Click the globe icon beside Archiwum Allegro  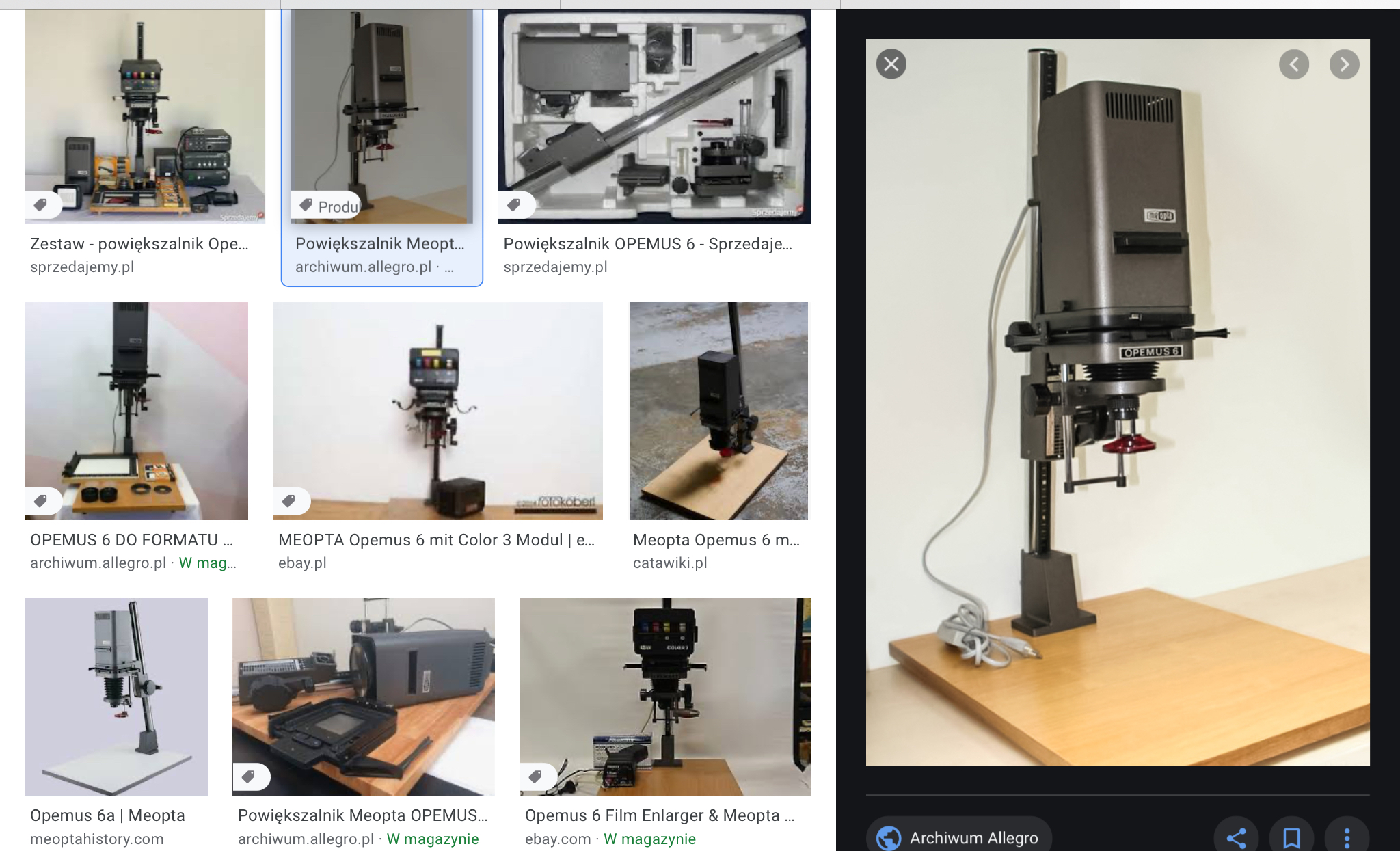[x=889, y=837]
